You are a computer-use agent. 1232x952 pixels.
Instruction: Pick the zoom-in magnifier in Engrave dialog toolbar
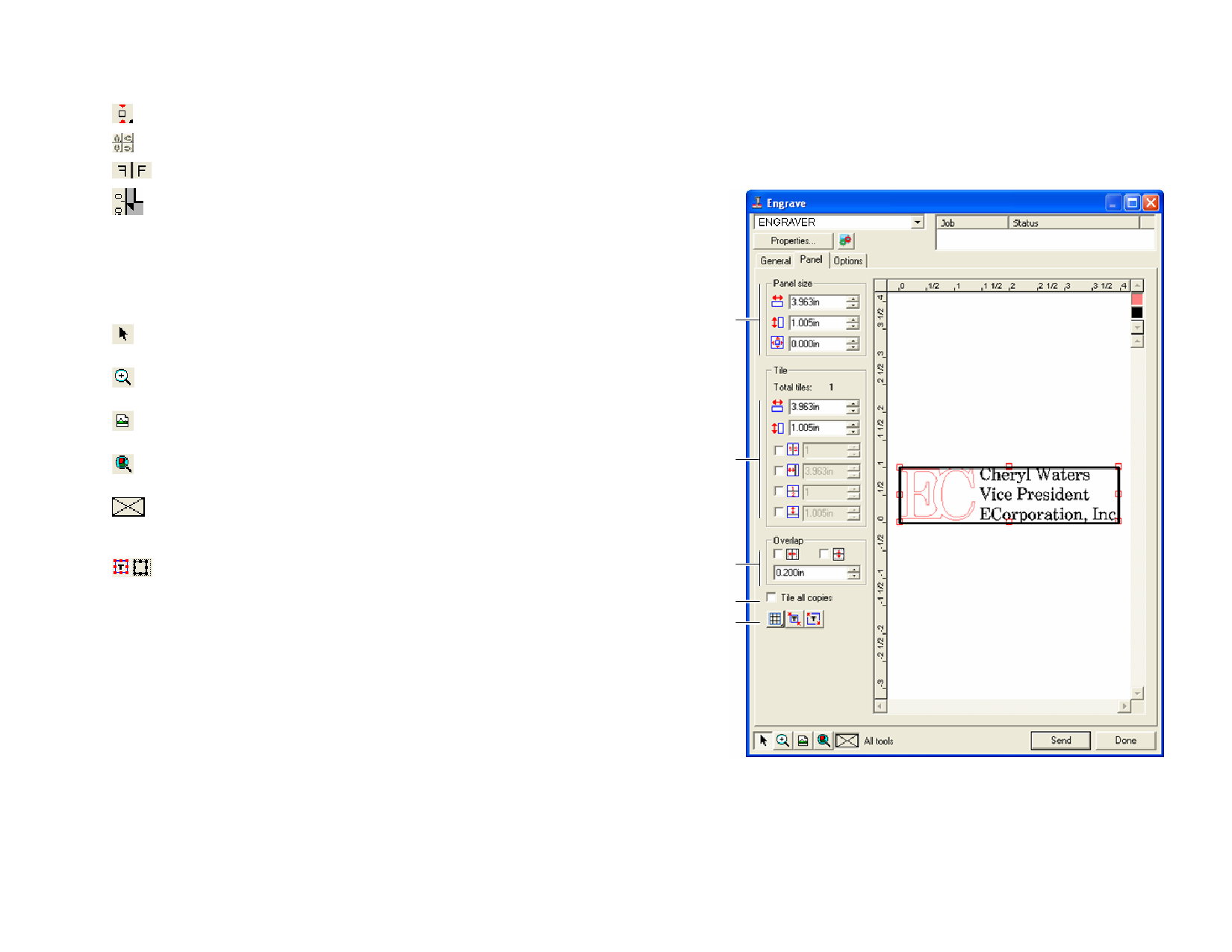[x=783, y=741]
